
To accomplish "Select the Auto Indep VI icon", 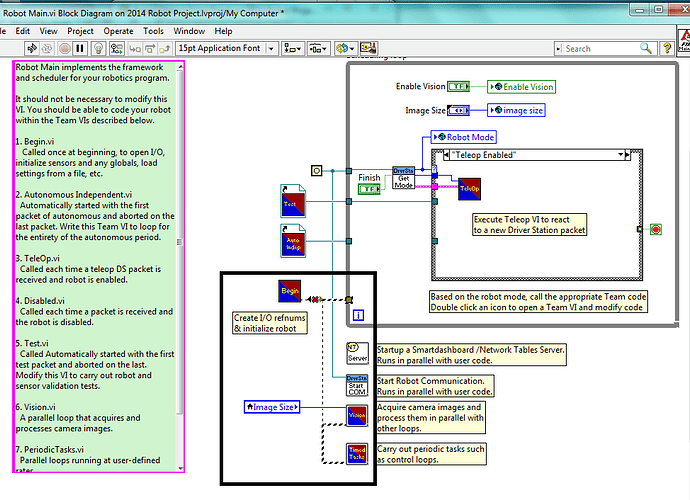I will tap(293, 241).
